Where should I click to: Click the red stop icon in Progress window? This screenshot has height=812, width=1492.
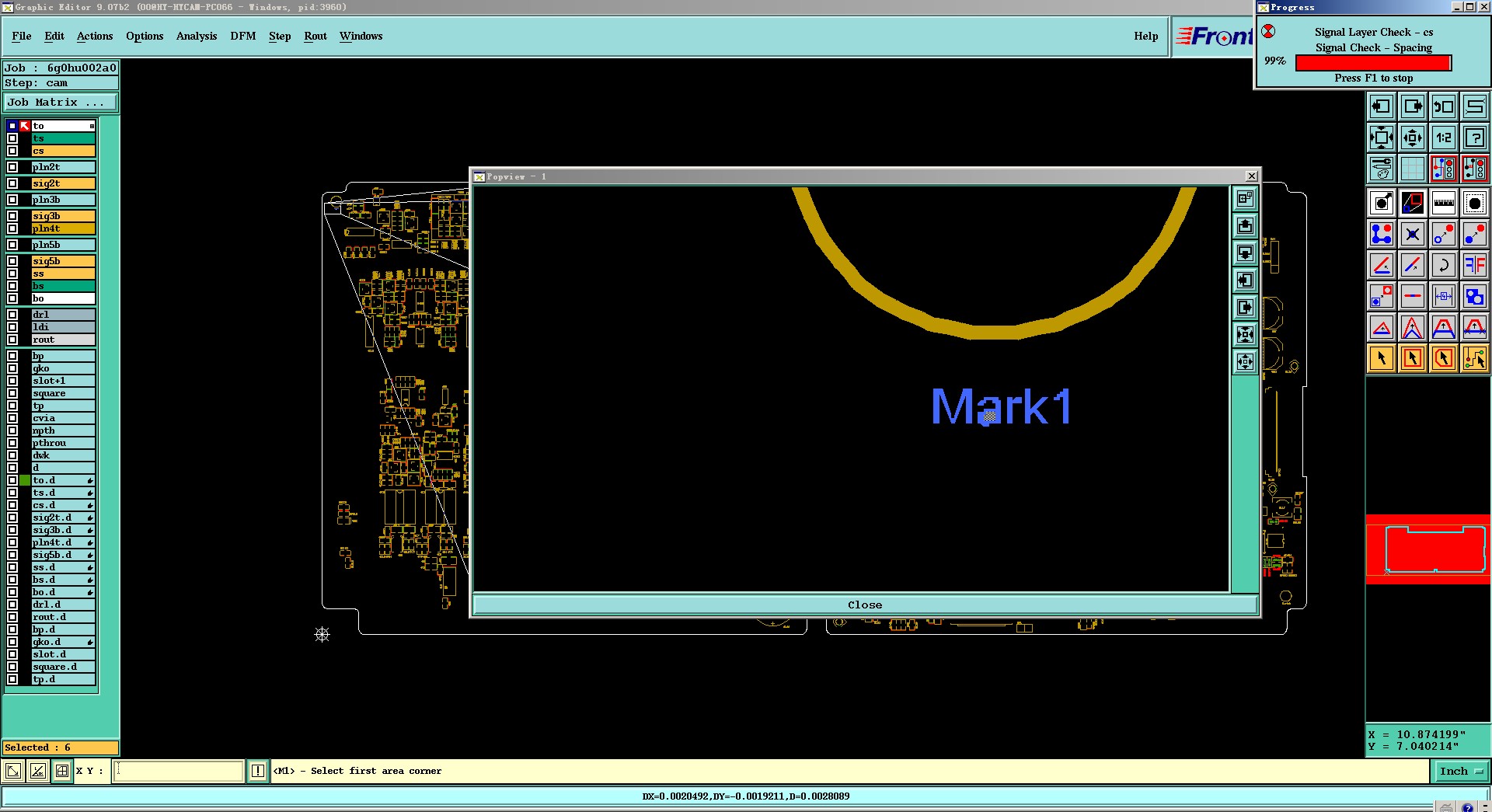(x=1268, y=32)
